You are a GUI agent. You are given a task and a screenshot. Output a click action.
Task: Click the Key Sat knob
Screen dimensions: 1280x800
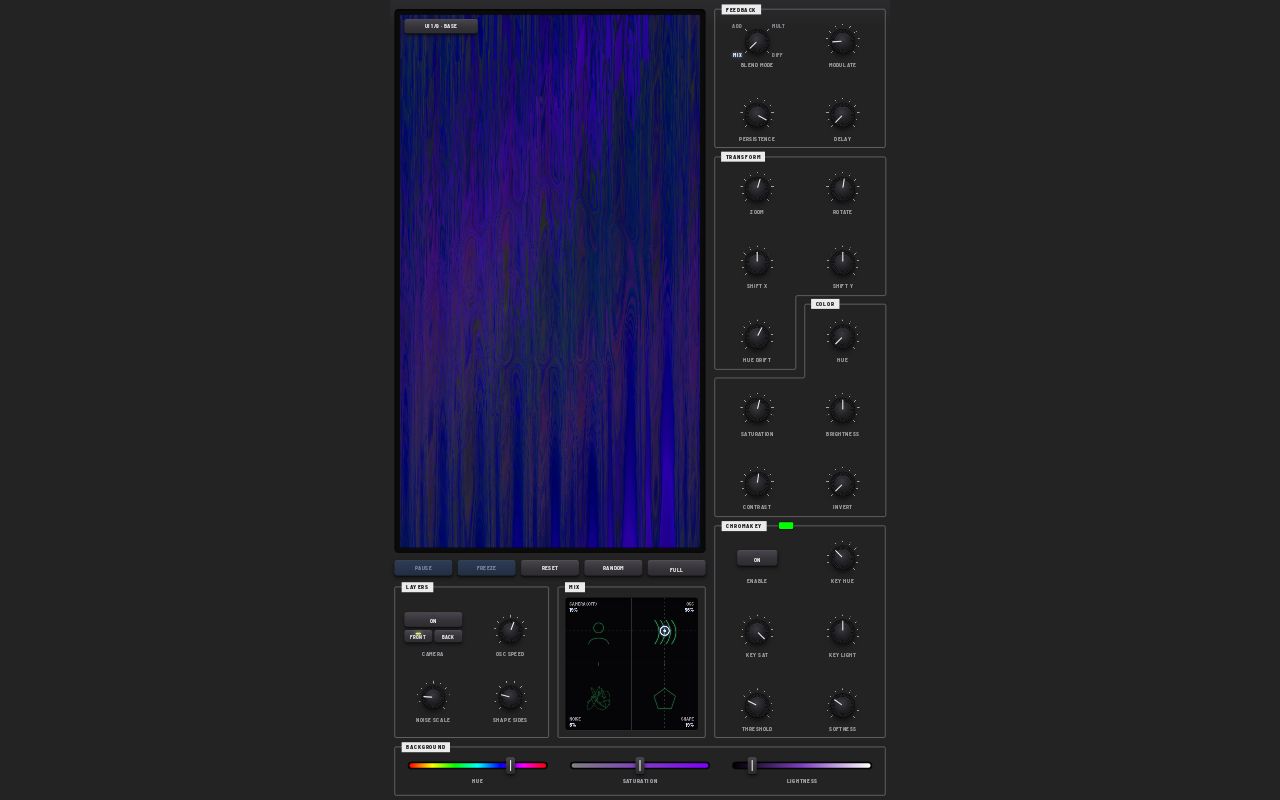click(x=757, y=632)
